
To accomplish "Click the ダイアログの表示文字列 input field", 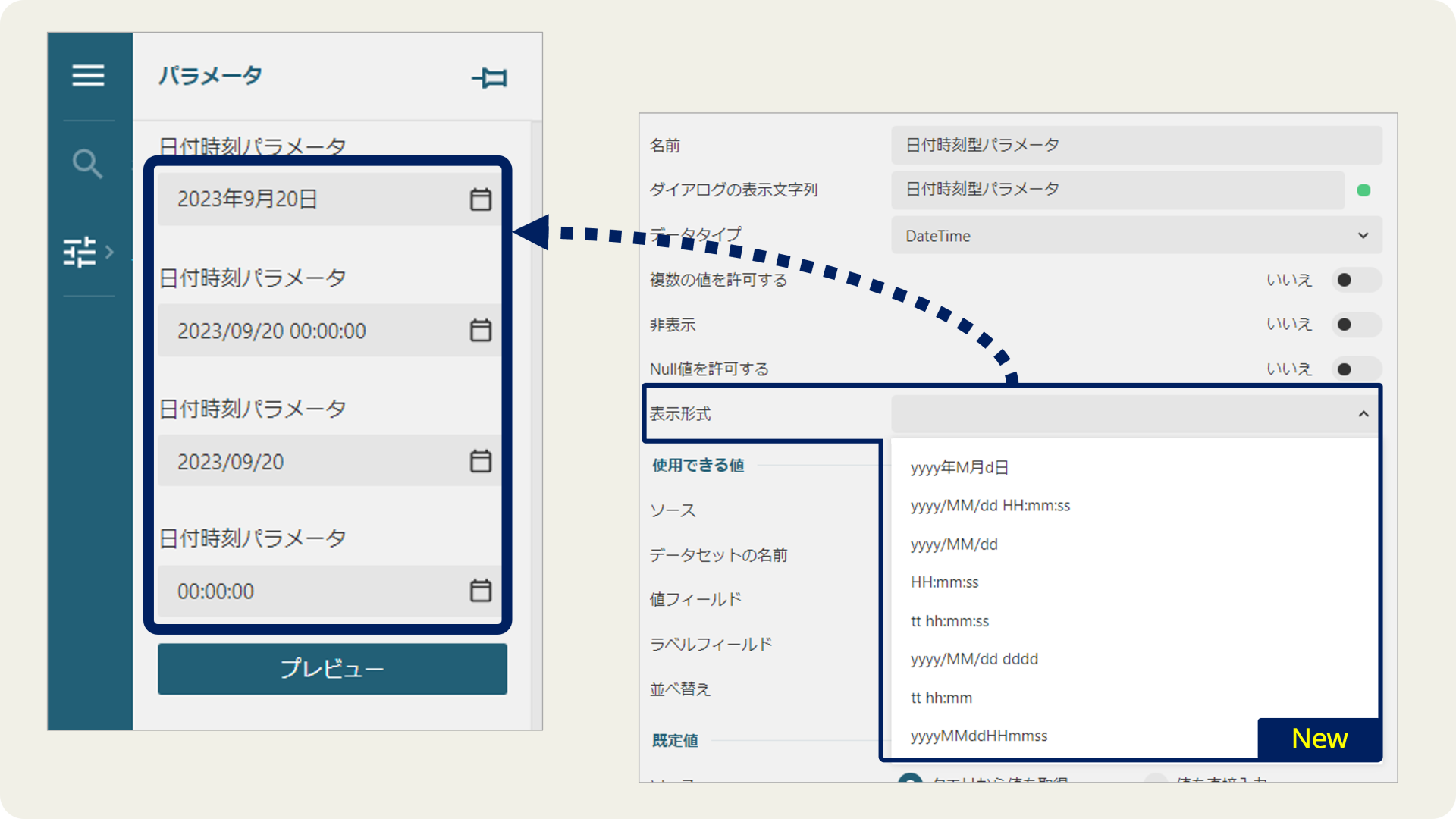I will pos(1118,190).
